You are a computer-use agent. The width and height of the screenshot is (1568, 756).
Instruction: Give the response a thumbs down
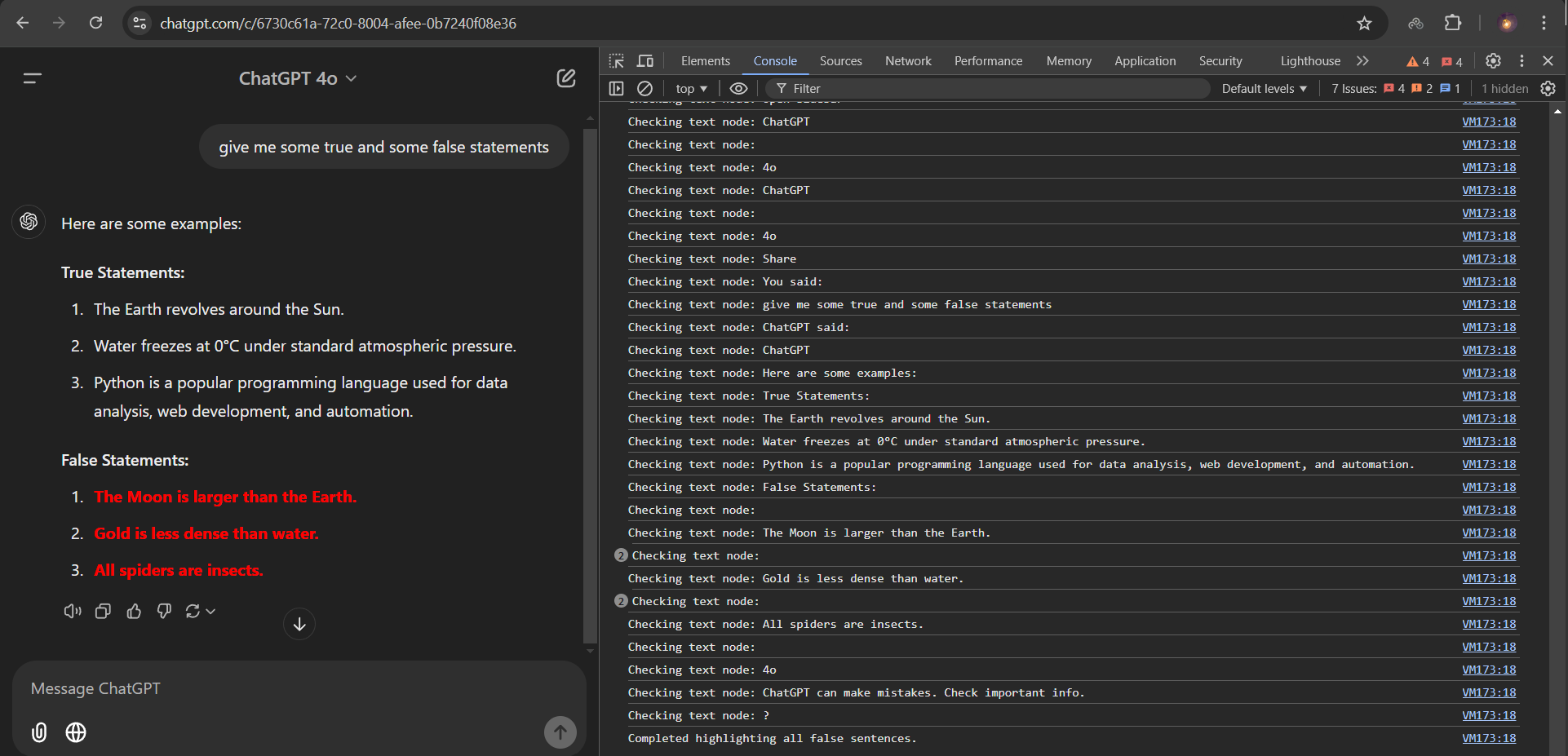coord(164,611)
